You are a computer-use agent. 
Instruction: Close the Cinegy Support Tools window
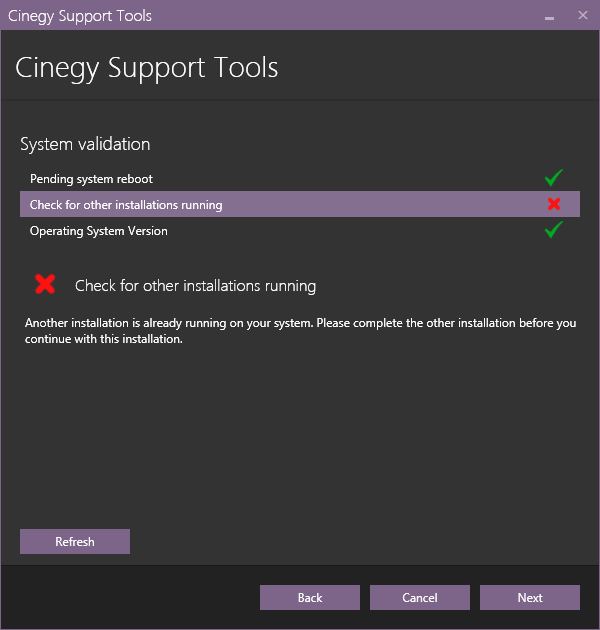[x=583, y=15]
